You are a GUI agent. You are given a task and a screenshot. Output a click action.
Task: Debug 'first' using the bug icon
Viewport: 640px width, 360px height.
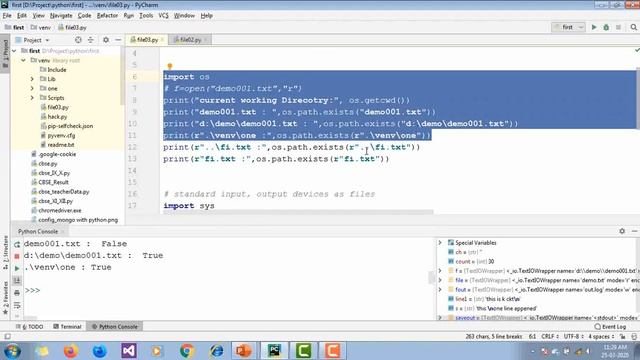(x=606, y=27)
